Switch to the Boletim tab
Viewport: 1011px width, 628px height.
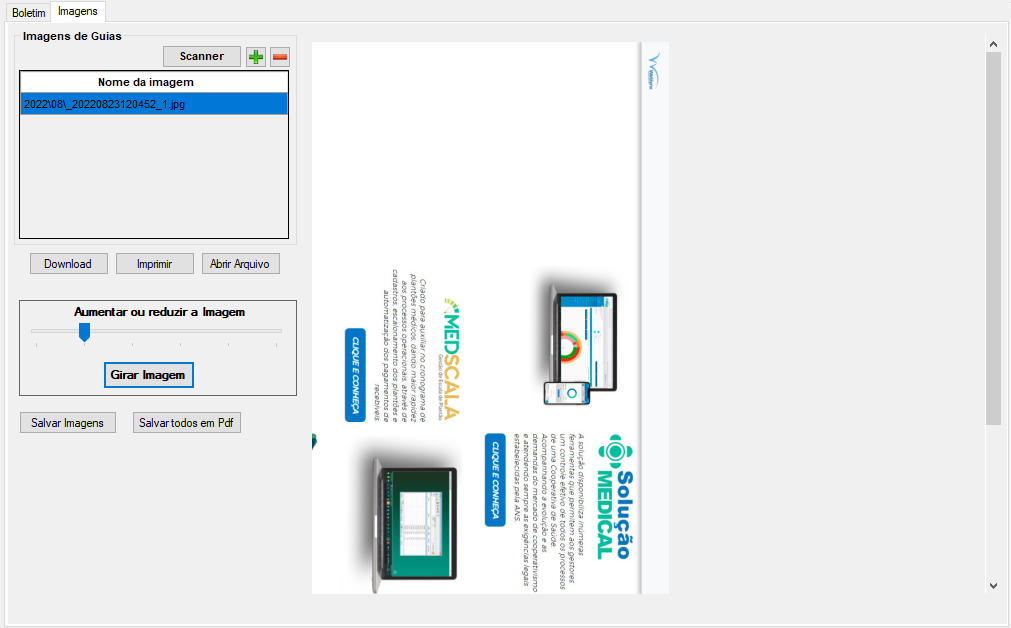click(x=28, y=12)
